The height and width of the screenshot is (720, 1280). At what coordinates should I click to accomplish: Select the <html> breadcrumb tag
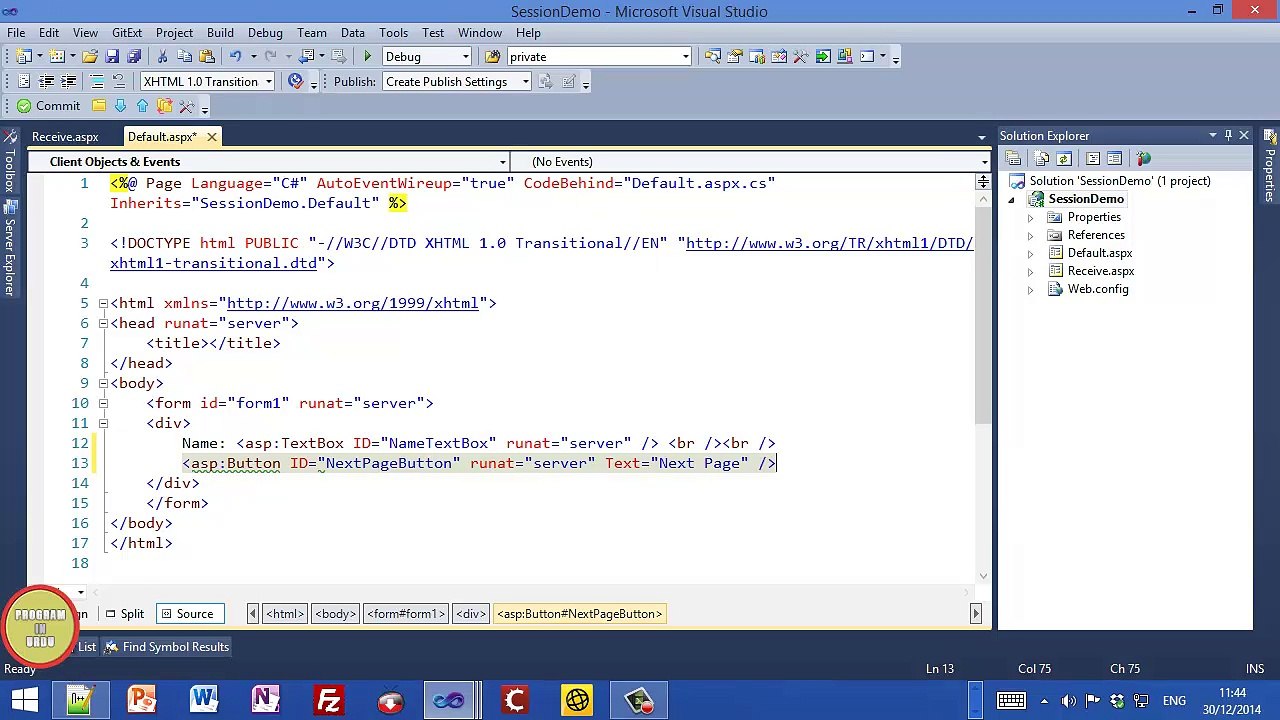point(285,614)
